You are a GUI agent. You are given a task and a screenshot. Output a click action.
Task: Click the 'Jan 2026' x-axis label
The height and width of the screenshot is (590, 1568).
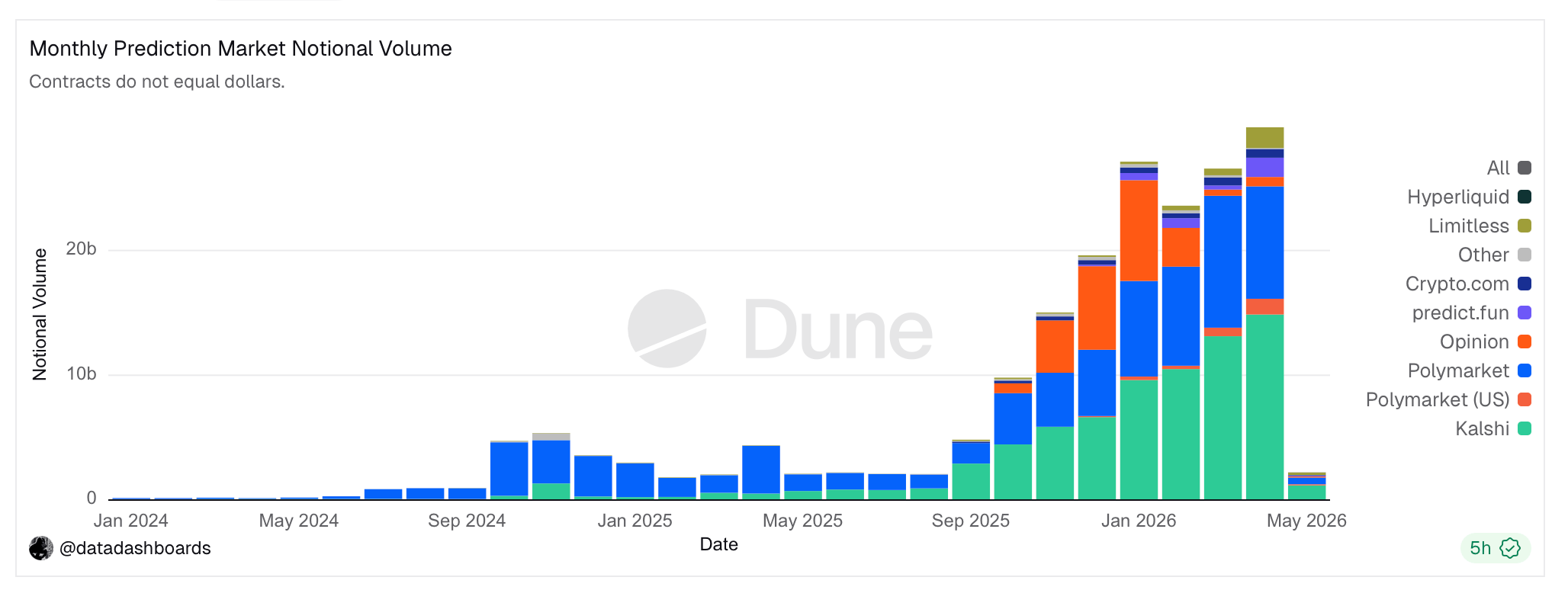1139,521
